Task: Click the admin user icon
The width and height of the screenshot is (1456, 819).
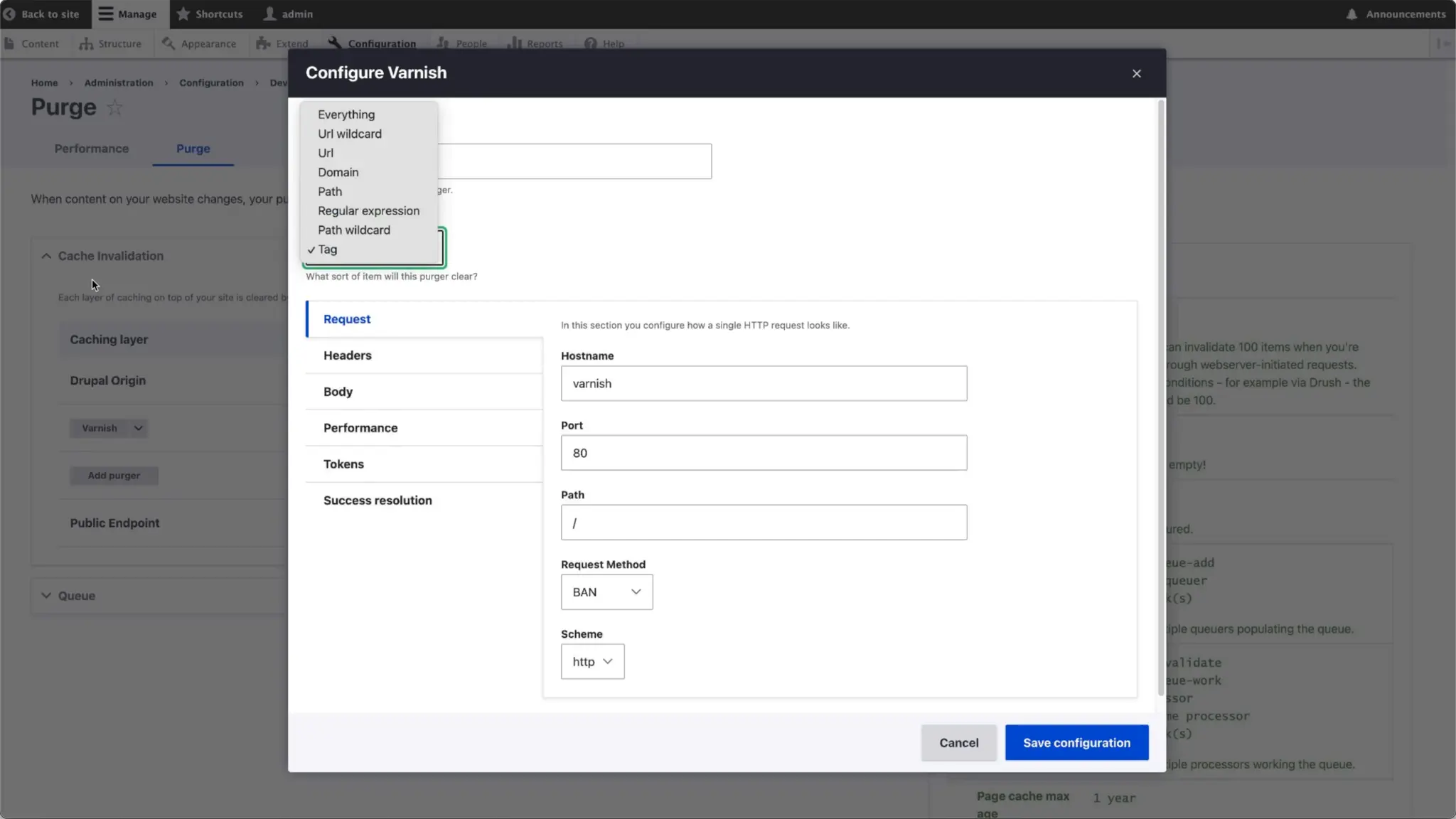Action: click(270, 14)
